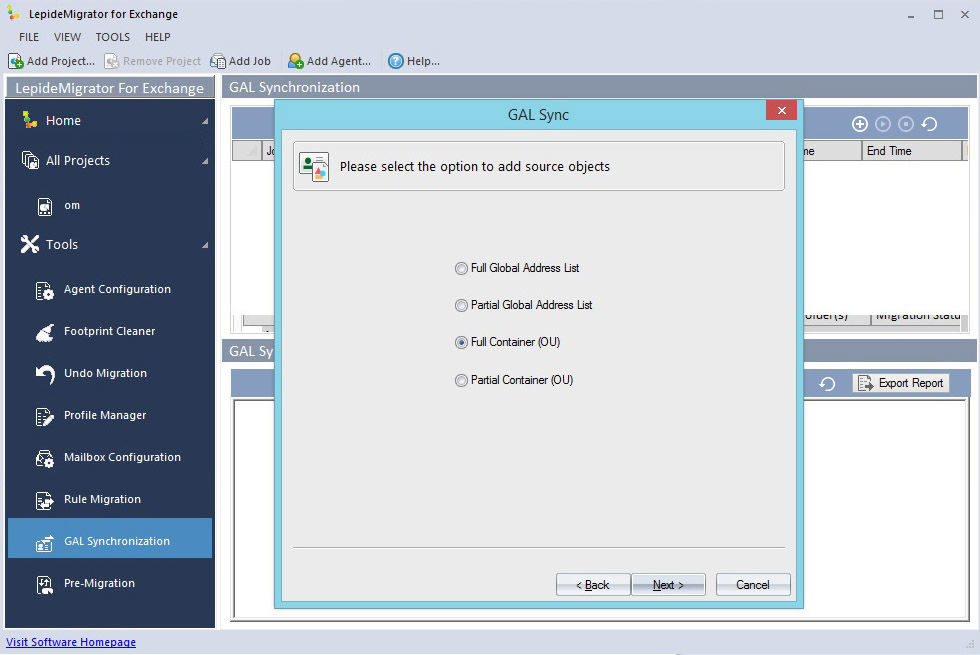
Task: Minimize the LepideMigrator window
Action: pyautogui.click(x=911, y=14)
